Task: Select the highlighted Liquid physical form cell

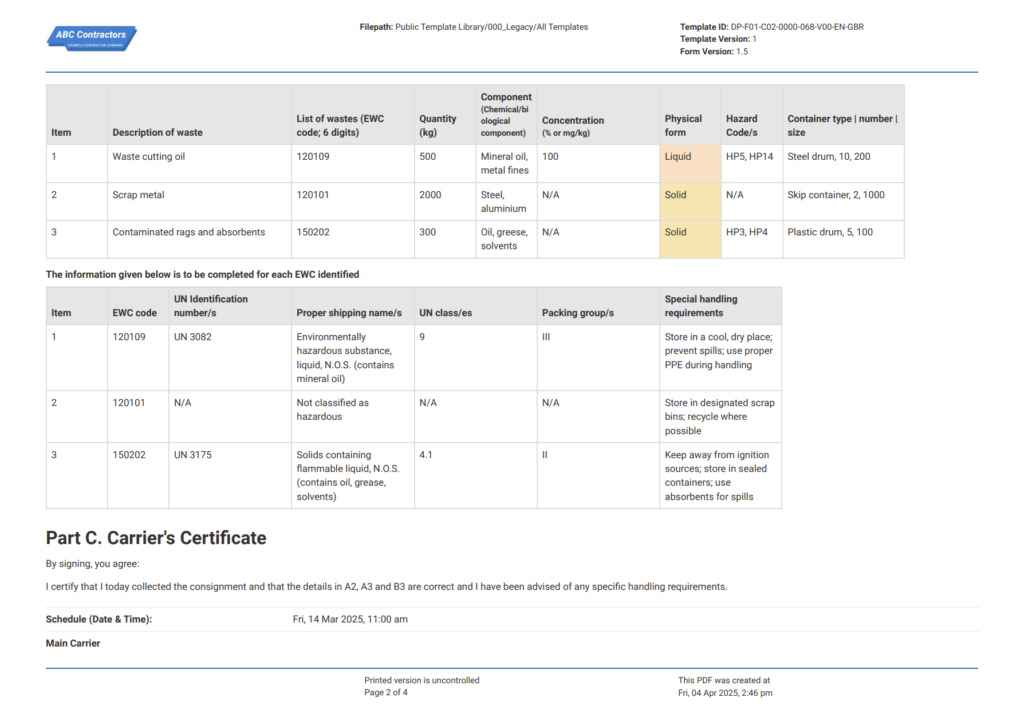Action: point(689,156)
